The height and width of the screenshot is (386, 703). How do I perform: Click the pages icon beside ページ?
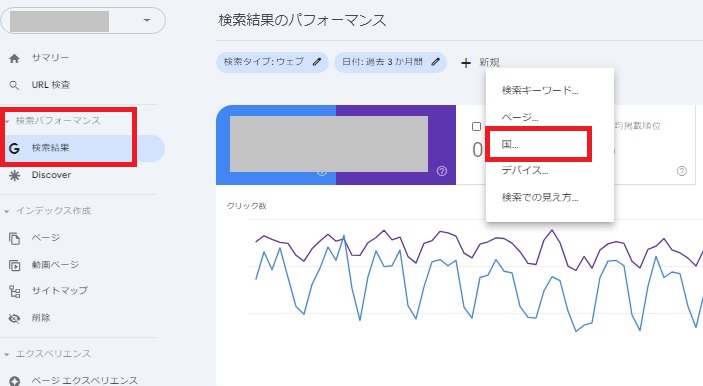pyautogui.click(x=14, y=238)
